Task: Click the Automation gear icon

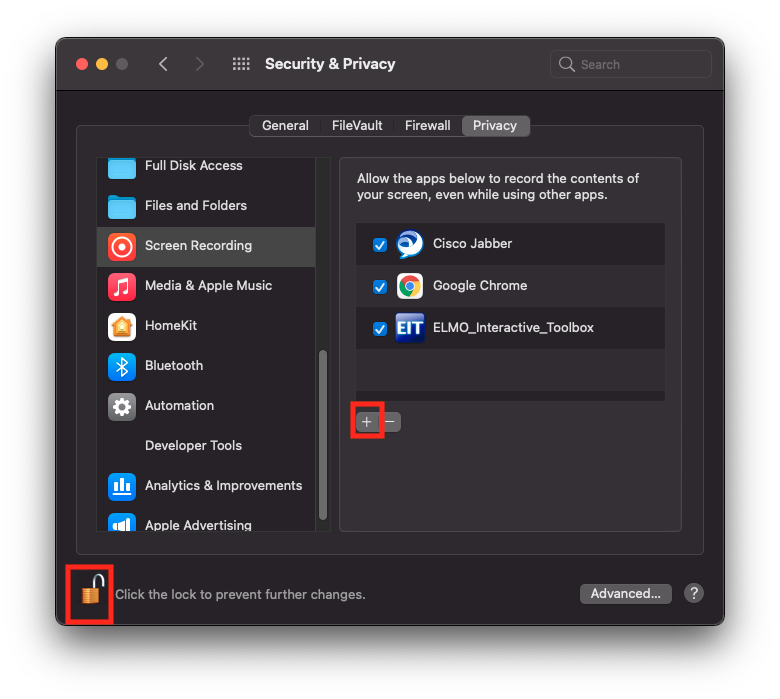Action: pos(122,406)
